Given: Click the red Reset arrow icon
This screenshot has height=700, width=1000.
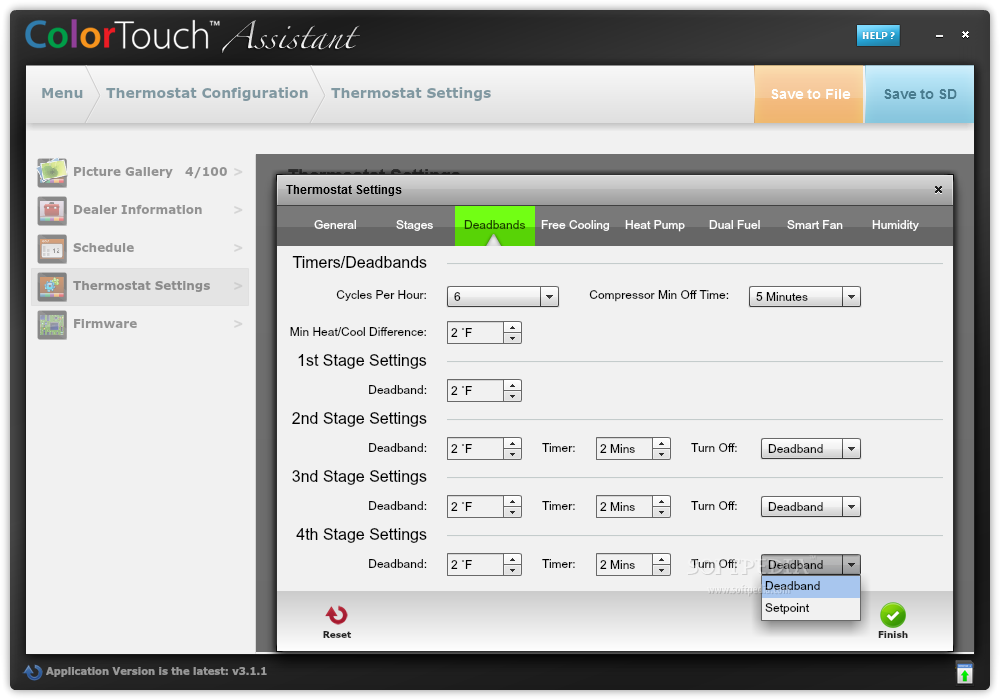Looking at the screenshot, I should coord(337,615).
